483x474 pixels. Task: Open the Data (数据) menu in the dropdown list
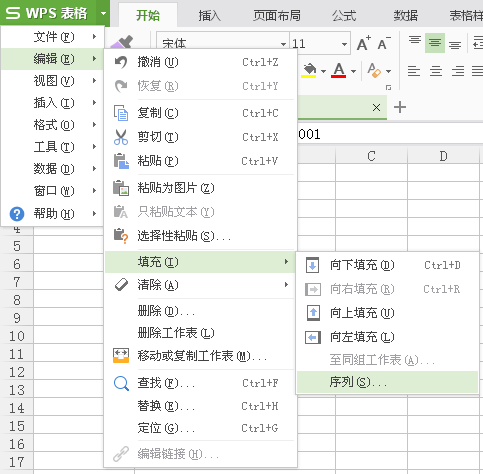[52, 169]
